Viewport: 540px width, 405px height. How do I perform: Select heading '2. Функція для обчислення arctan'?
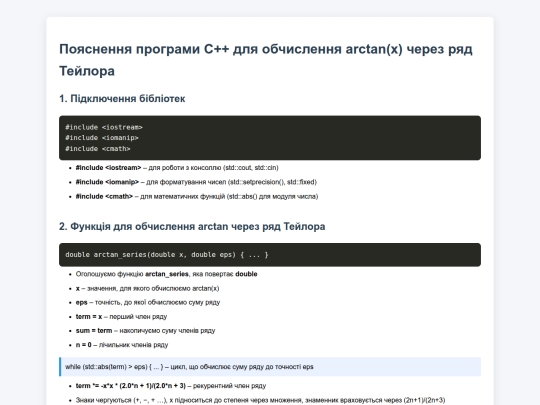coord(192,226)
